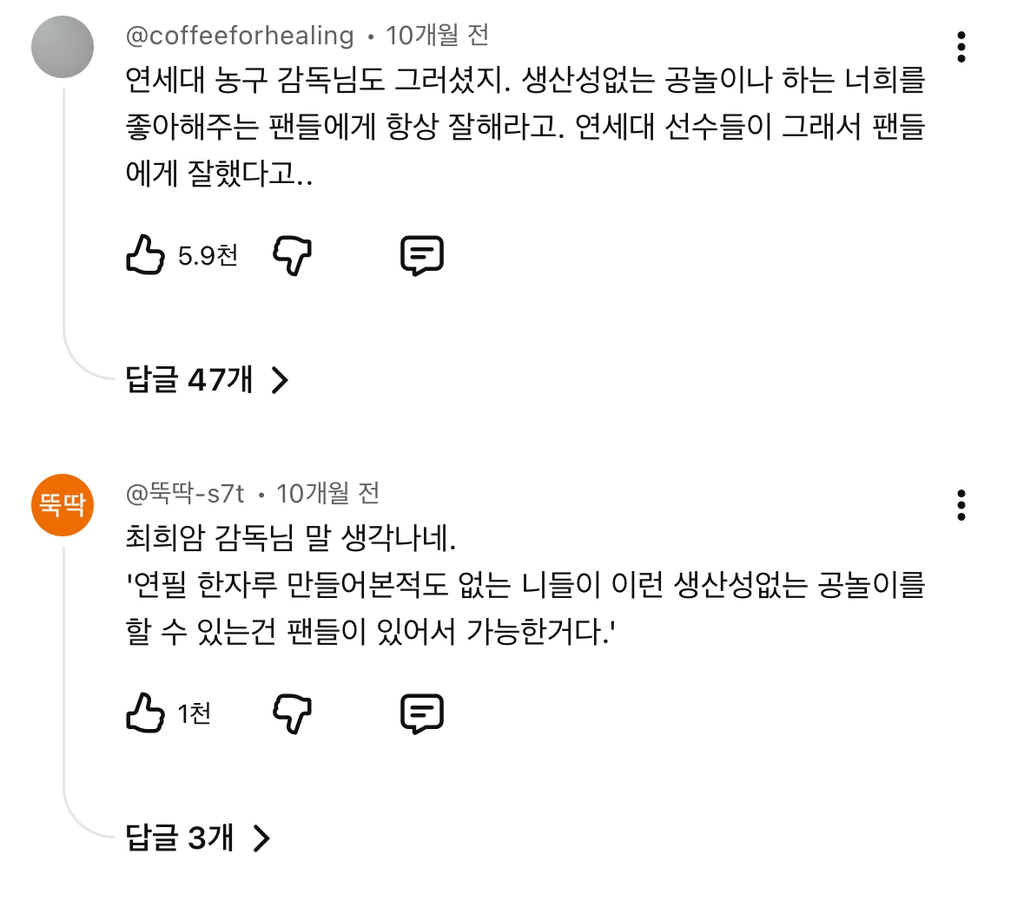Click the orange 뚝딱 profile avatar
Image resolution: width=1024 pixels, height=900 pixels.
coord(62,505)
